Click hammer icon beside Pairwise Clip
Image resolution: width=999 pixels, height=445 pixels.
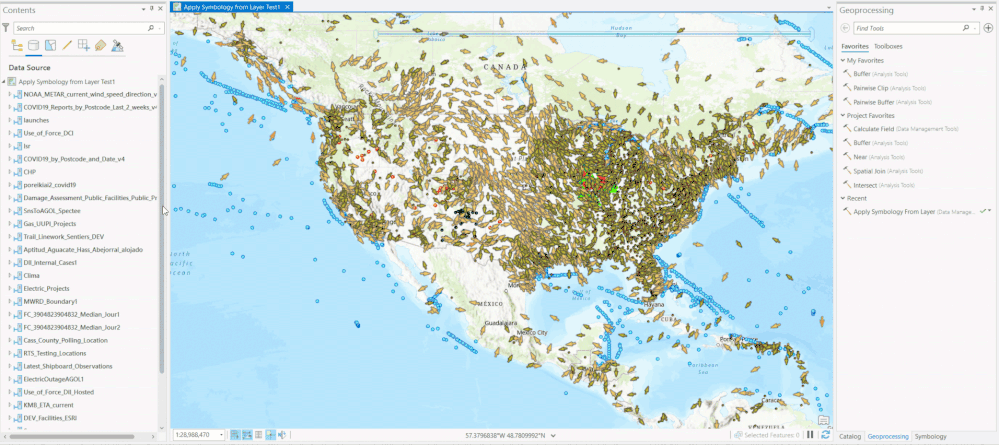(847, 88)
